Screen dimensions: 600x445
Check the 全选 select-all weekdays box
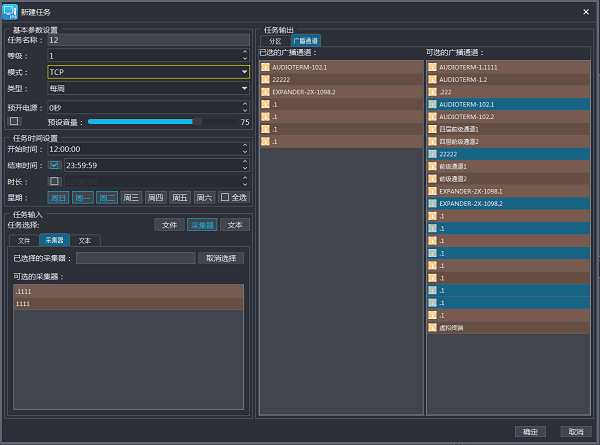coord(224,197)
